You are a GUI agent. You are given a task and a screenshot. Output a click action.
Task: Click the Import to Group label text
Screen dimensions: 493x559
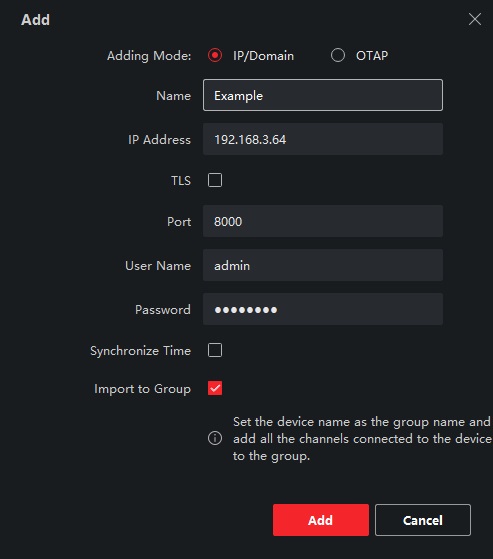[x=142, y=389]
